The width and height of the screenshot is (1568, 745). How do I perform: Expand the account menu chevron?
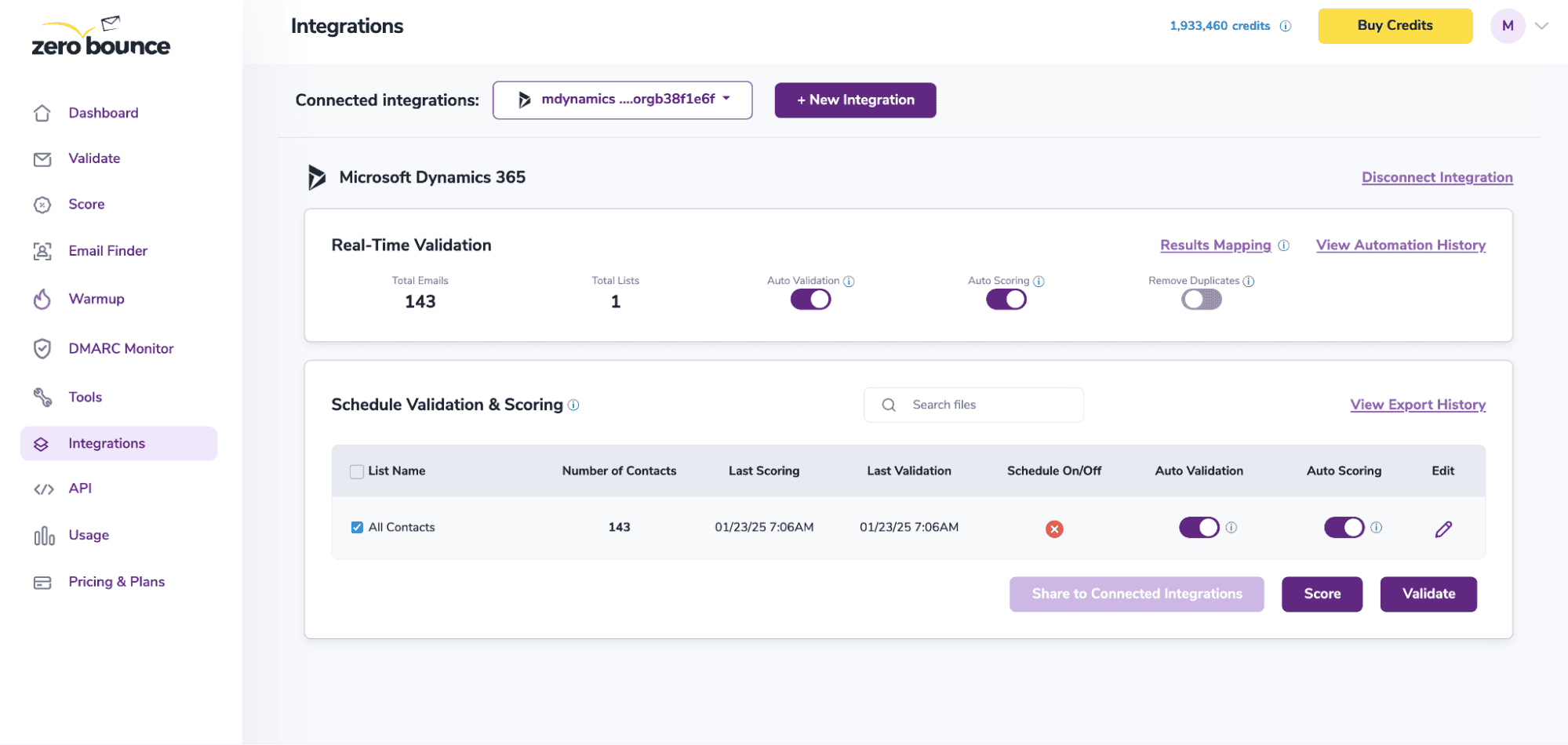click(1541, 26)
